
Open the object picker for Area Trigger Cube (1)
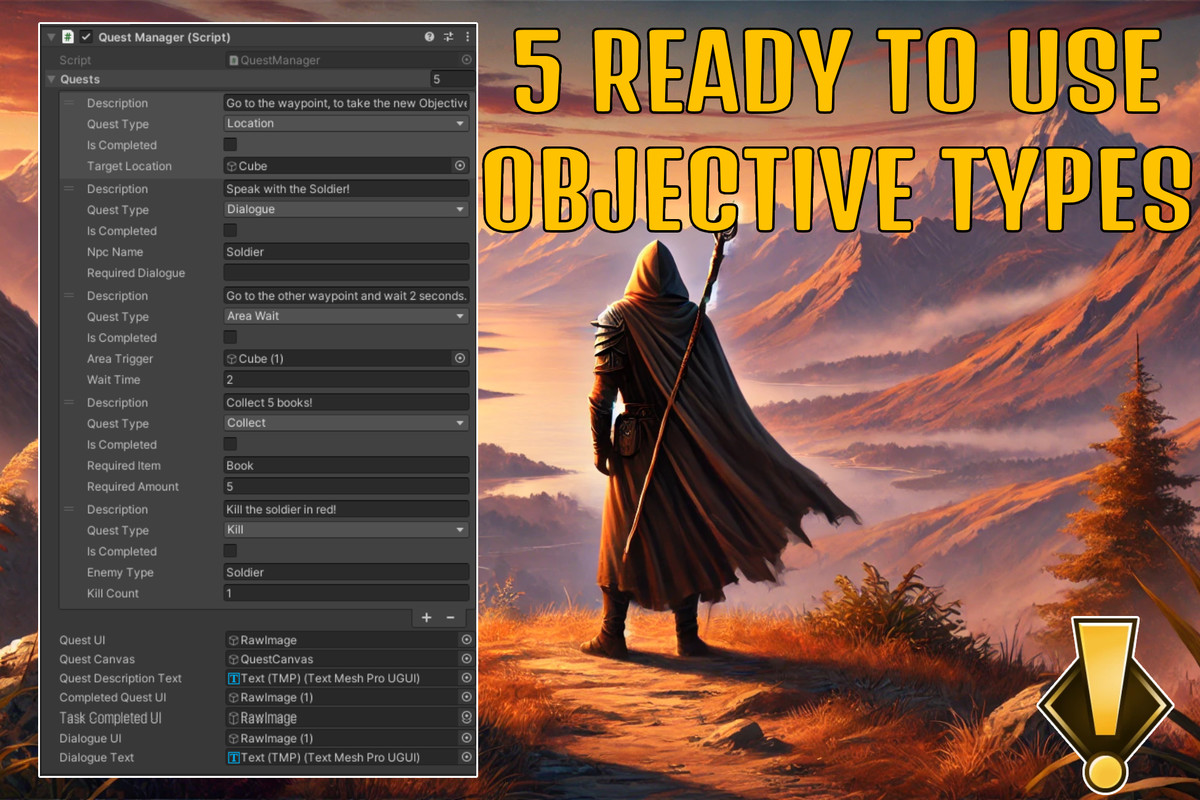click(460, 358)
